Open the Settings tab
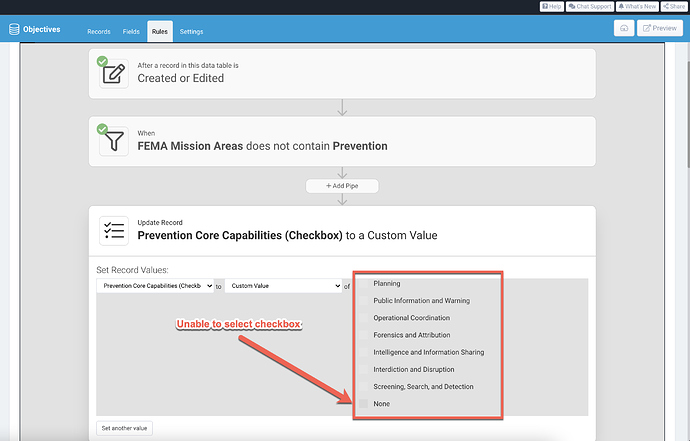The height and width of the screenshot is (441, 690). [x=191, y=32]
